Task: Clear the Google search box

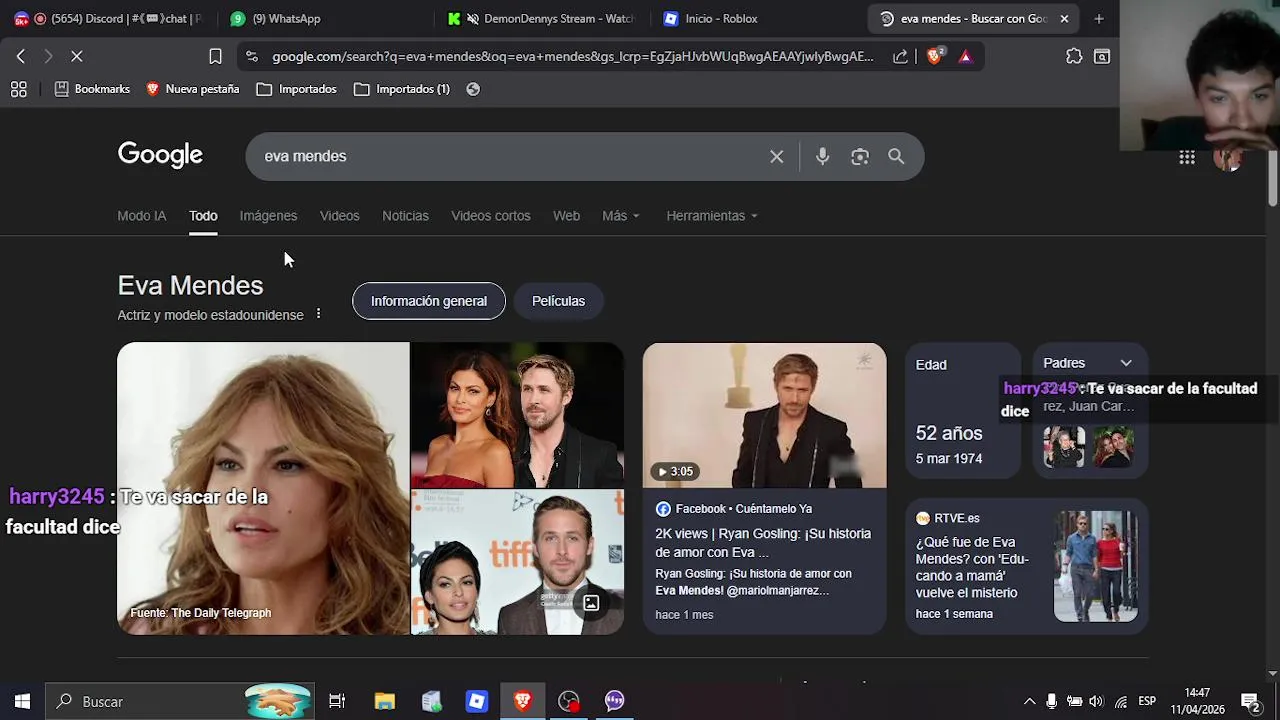Action: tap(777, 156)
